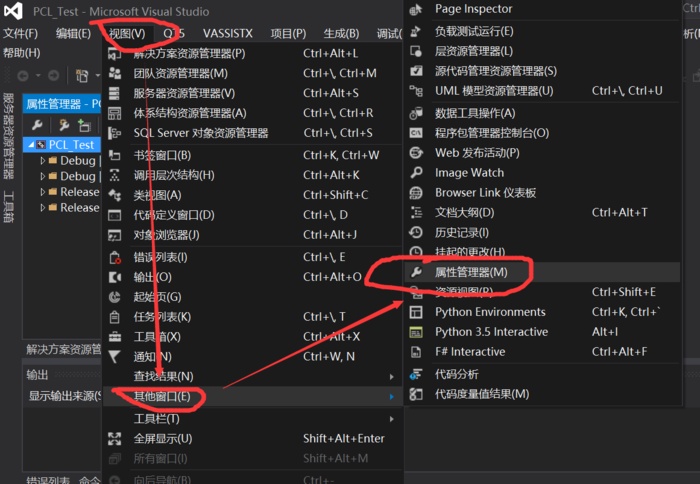Click the Code Analysis (代码分析) icon
Viewport: 700px width, 484px height.
416,374
